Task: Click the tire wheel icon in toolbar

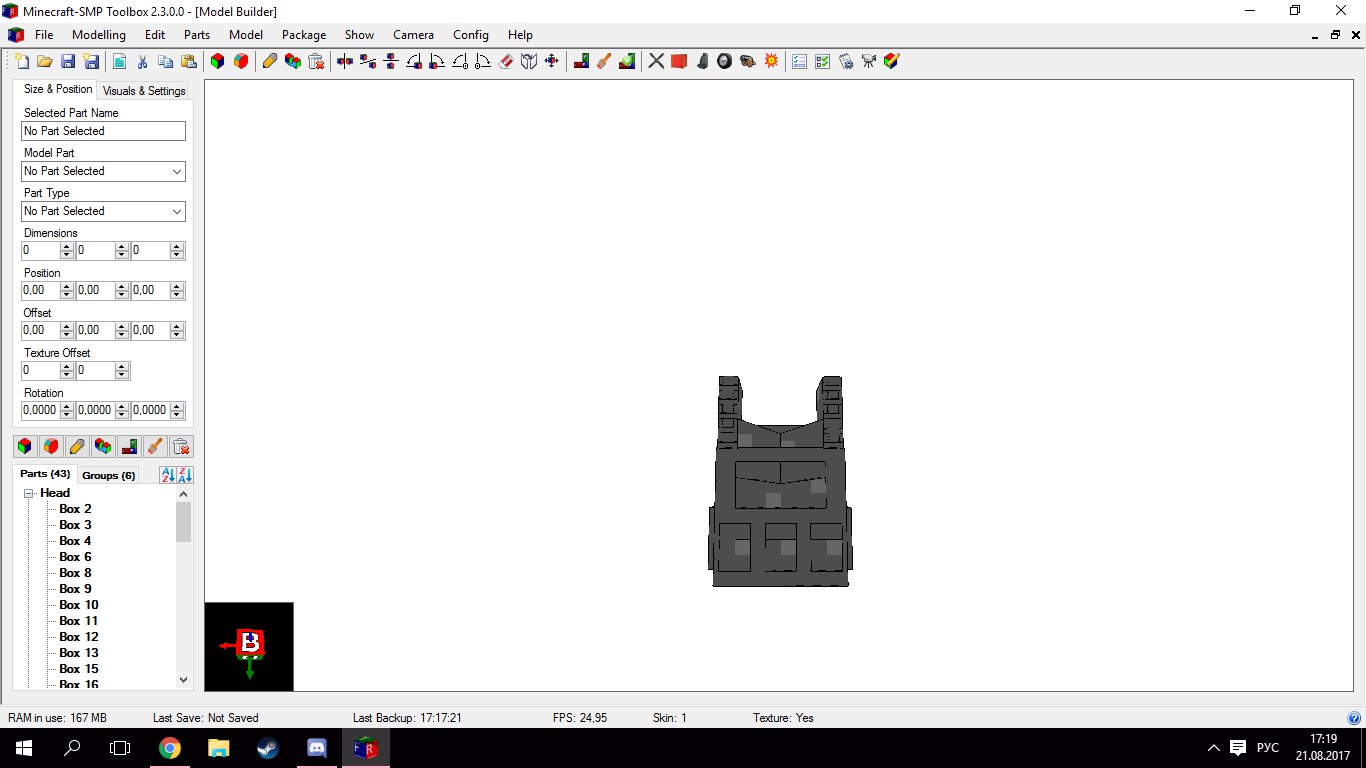Action: tap(725, 61)
